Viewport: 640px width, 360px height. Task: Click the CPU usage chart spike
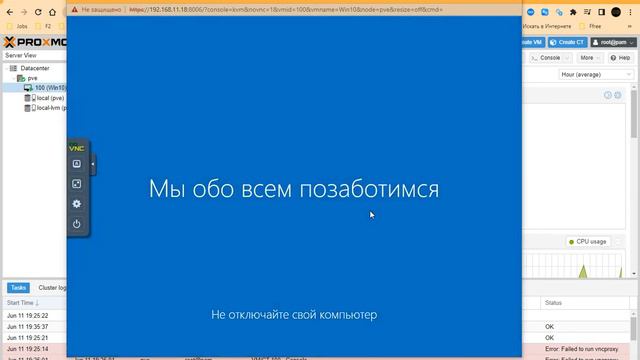click(x=583, y=271)
